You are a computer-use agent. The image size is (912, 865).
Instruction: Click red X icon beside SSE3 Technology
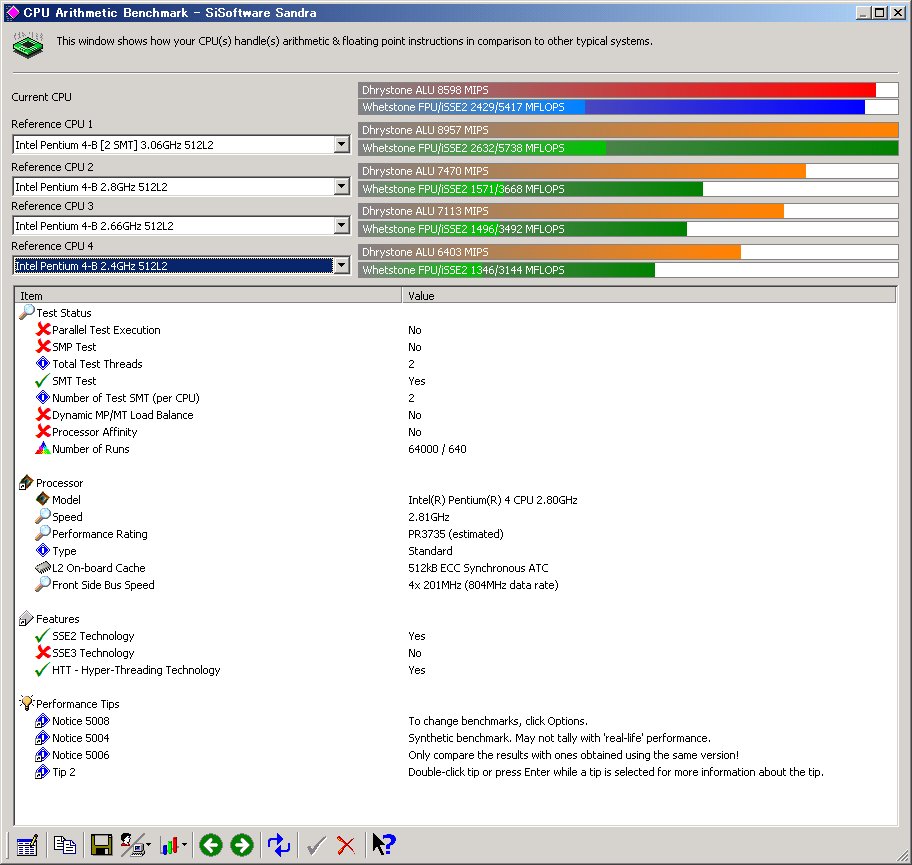[x=43, y=652]
